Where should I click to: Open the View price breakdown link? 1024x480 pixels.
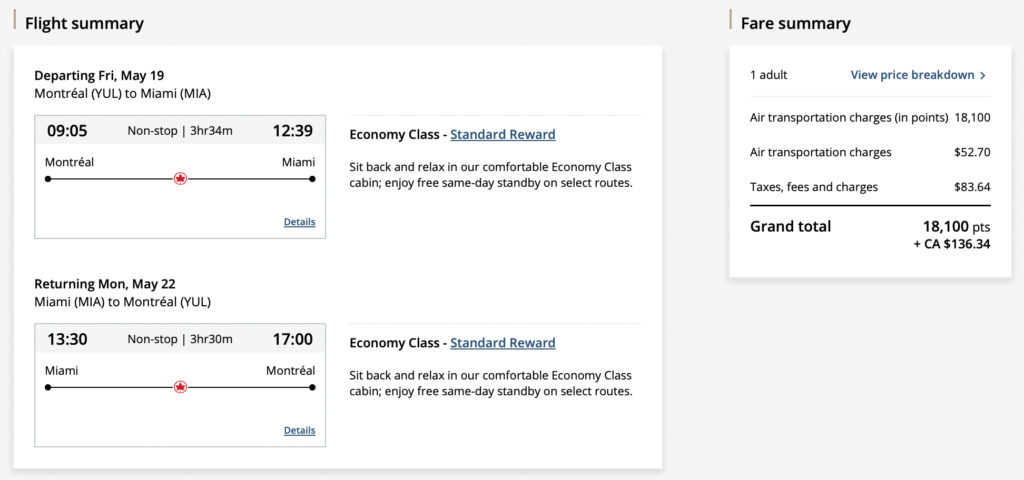tap(912, 75)
